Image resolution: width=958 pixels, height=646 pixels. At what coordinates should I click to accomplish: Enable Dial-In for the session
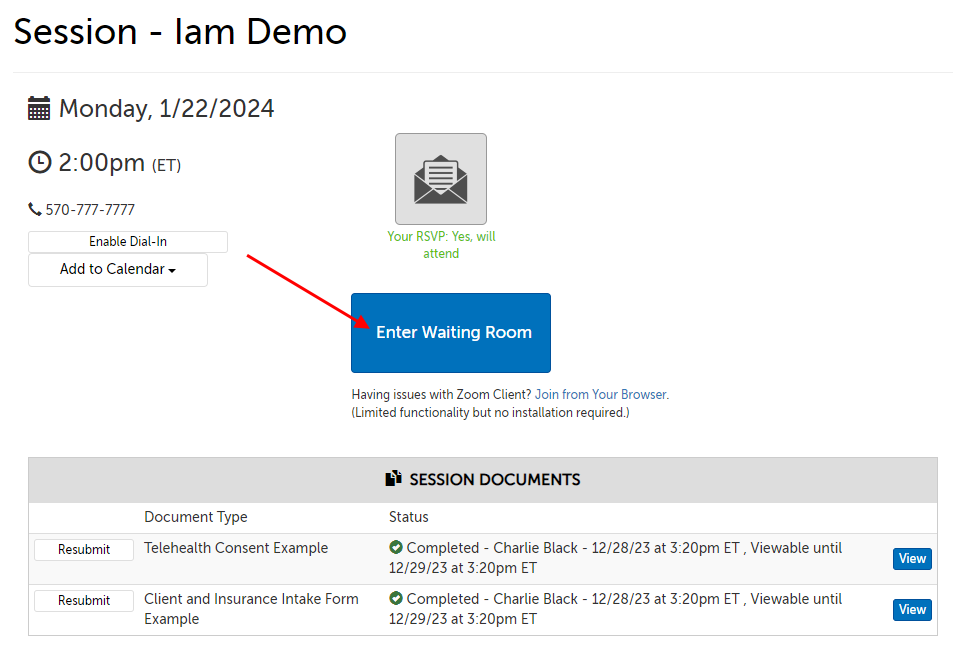128,242
